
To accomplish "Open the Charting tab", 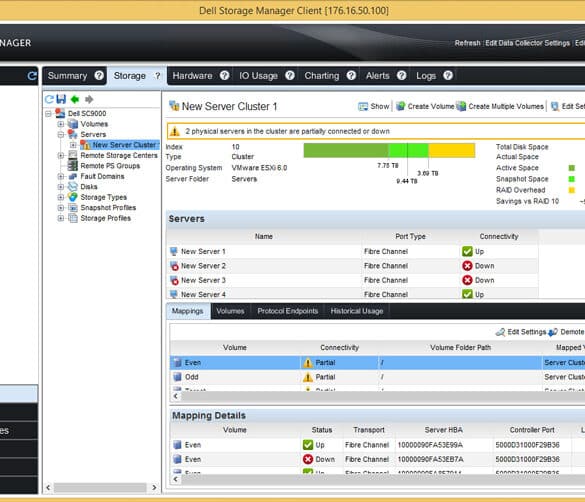I will (322, 76).
